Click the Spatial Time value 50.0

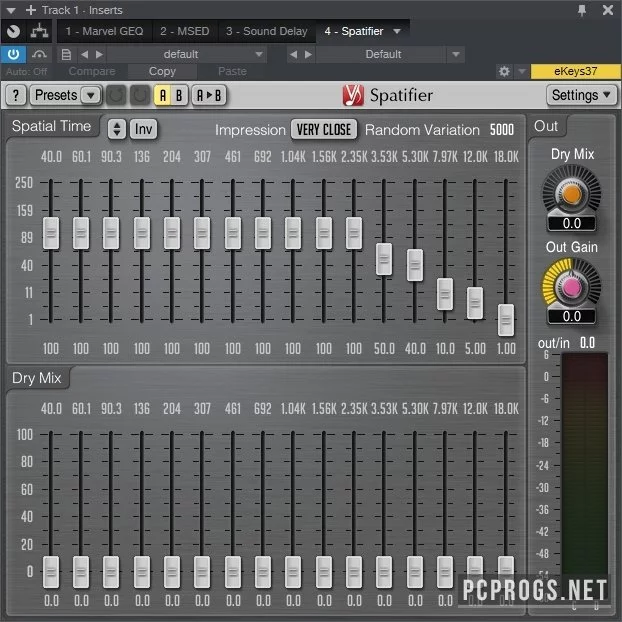384,349
